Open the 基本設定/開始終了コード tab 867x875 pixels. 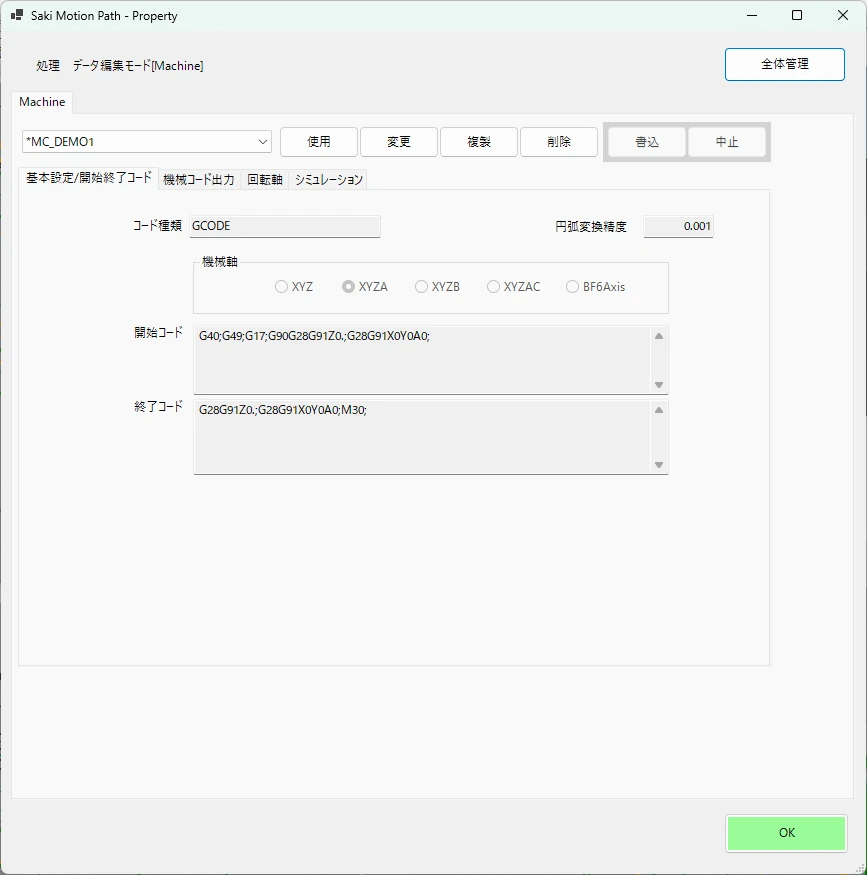pyautogui.click(x=89, y=179)
